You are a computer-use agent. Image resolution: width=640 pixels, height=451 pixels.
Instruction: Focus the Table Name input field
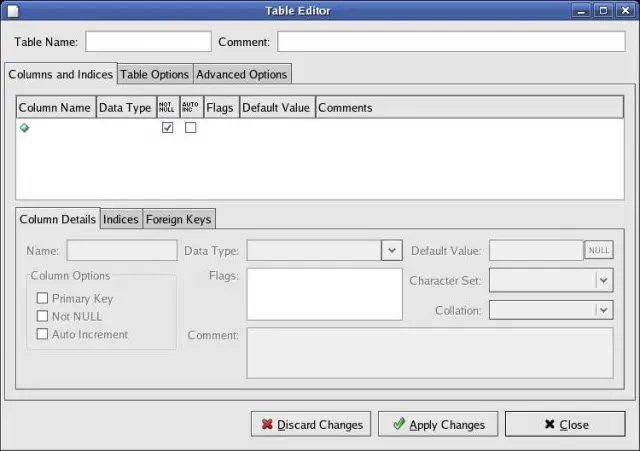(x=149, y=42)
